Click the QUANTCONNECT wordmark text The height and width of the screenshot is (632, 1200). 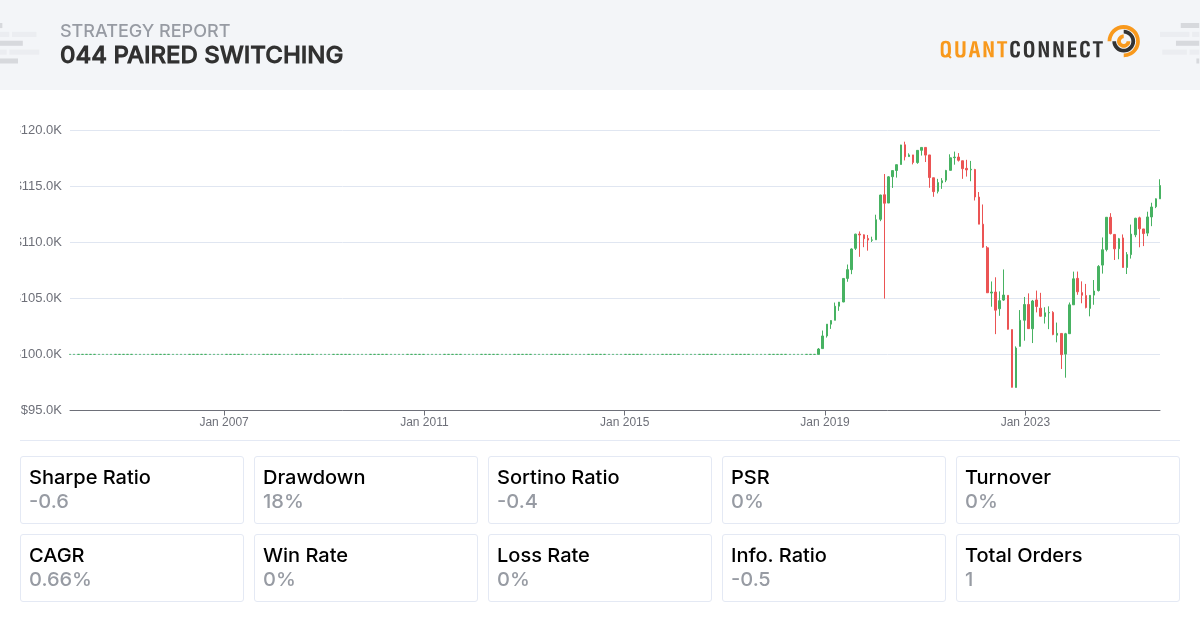pos(1022,48)
